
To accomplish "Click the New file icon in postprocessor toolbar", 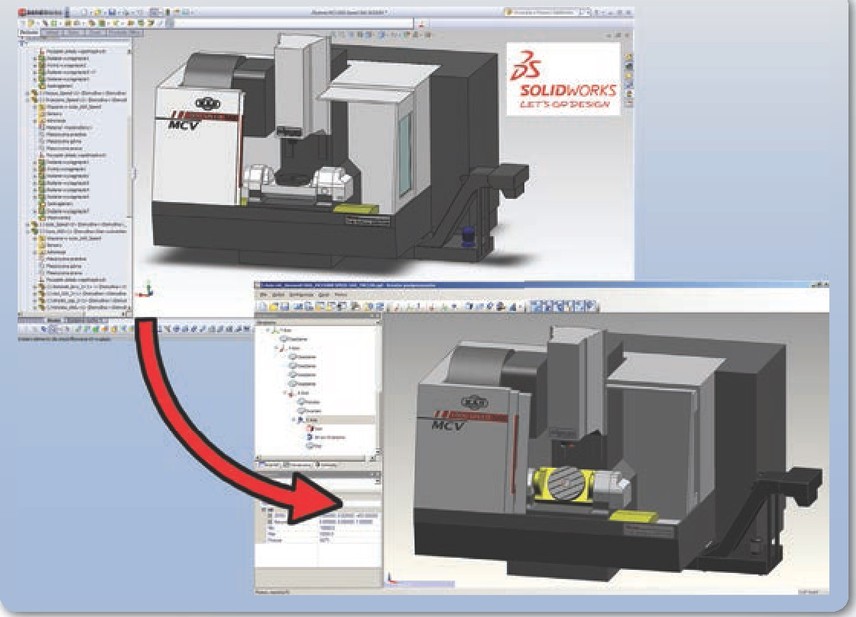I will click(262, 307).
